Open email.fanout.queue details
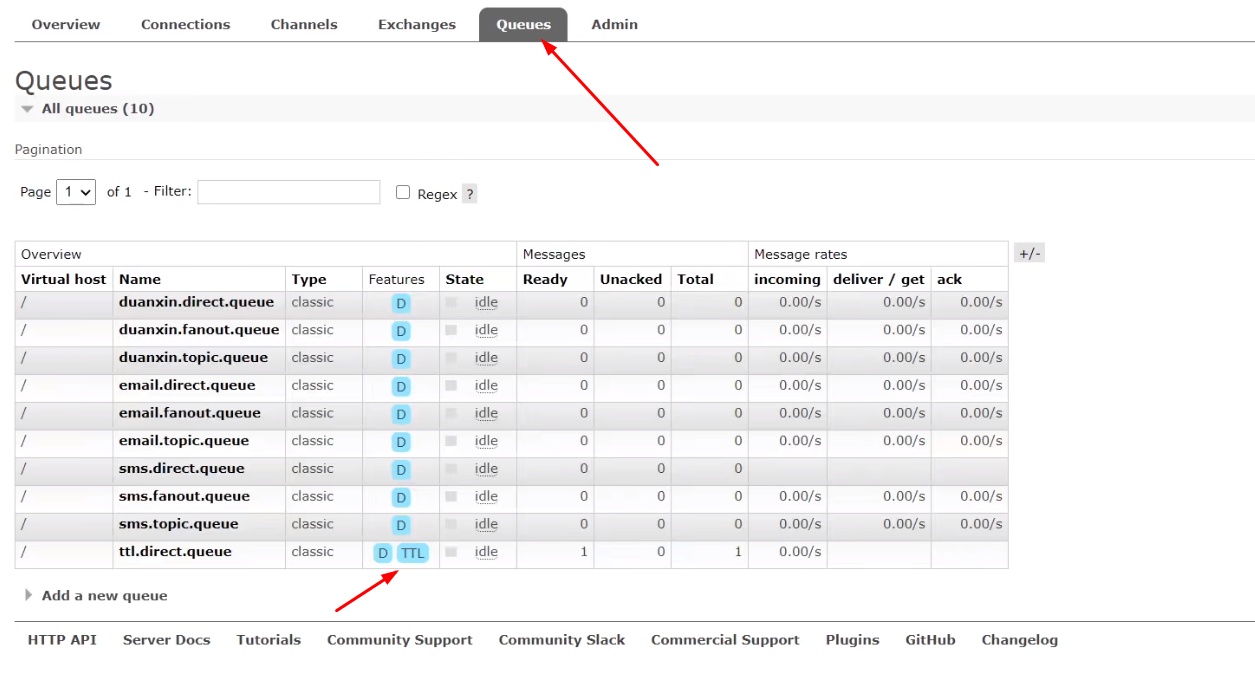The height and width of the screenshot is (680, 1255). (190, 413)
